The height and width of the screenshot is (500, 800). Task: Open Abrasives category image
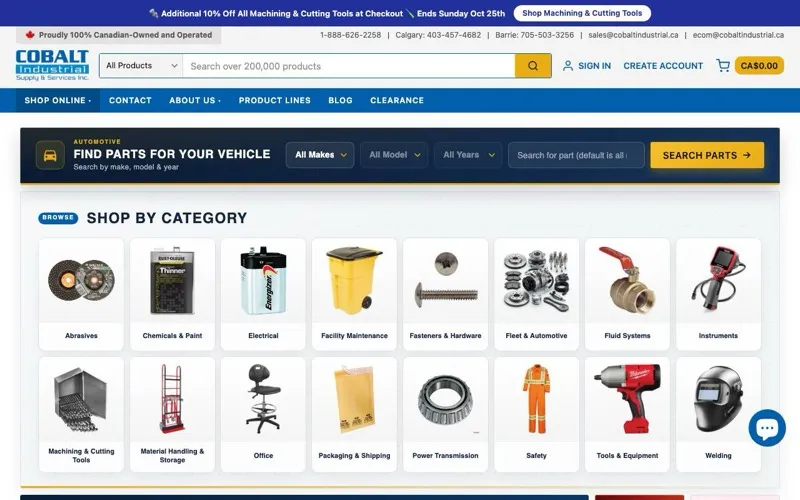(x=81, y=280)
